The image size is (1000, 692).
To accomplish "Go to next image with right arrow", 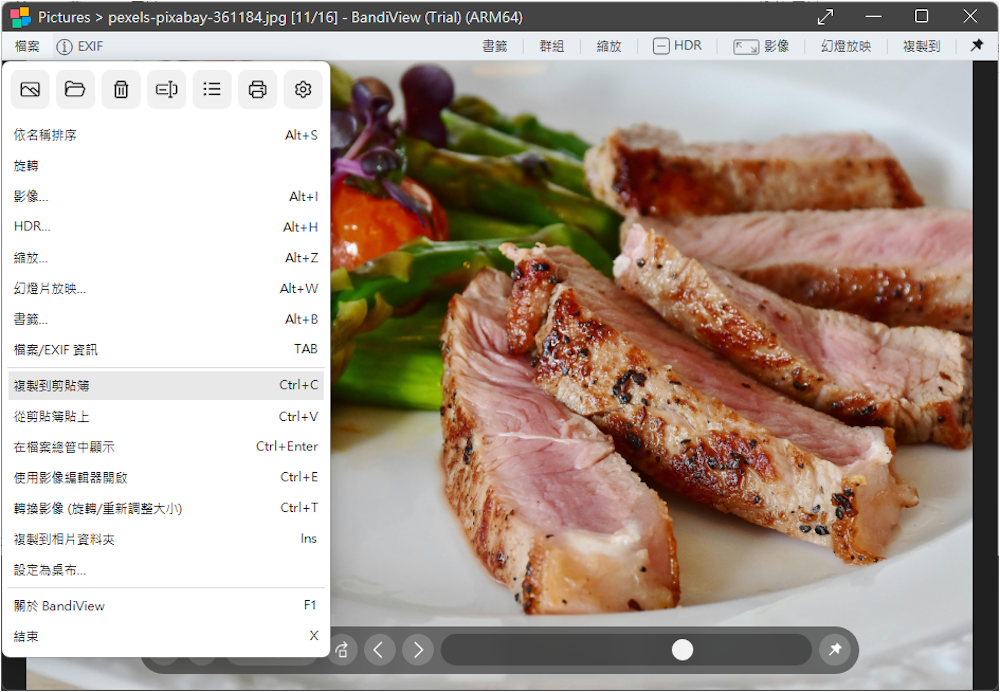I will (x=418, y=650).
